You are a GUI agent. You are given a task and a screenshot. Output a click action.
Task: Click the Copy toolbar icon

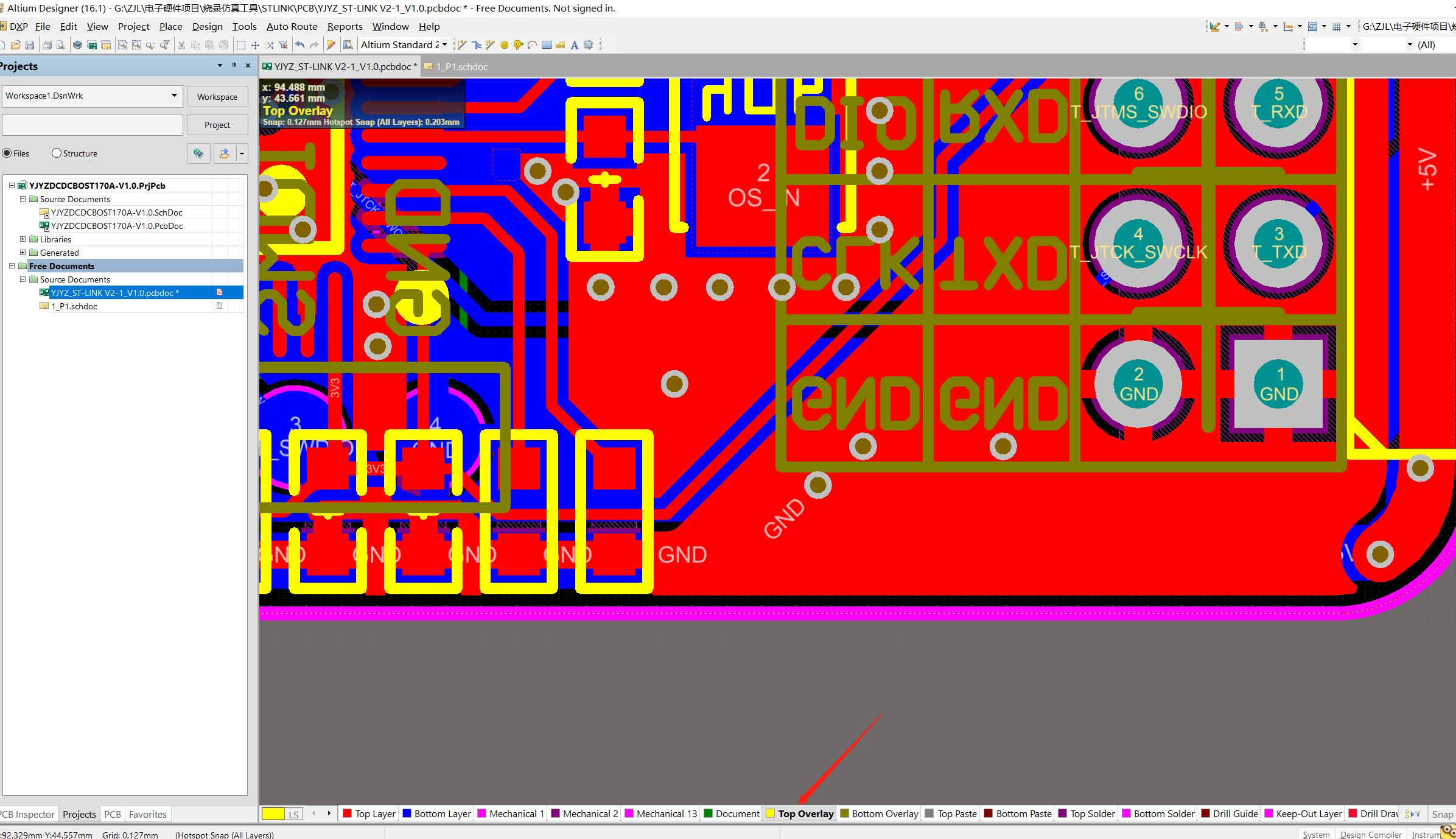click(195, 44)
